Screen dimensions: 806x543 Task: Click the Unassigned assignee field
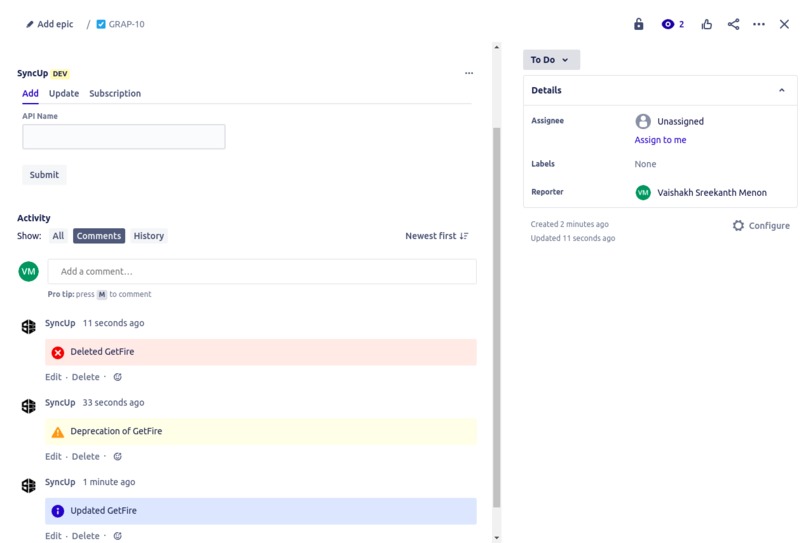670,121
